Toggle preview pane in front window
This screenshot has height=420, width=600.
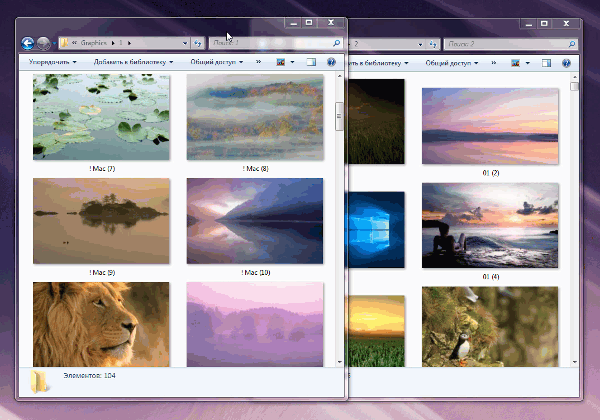click(x=311, y=62)
